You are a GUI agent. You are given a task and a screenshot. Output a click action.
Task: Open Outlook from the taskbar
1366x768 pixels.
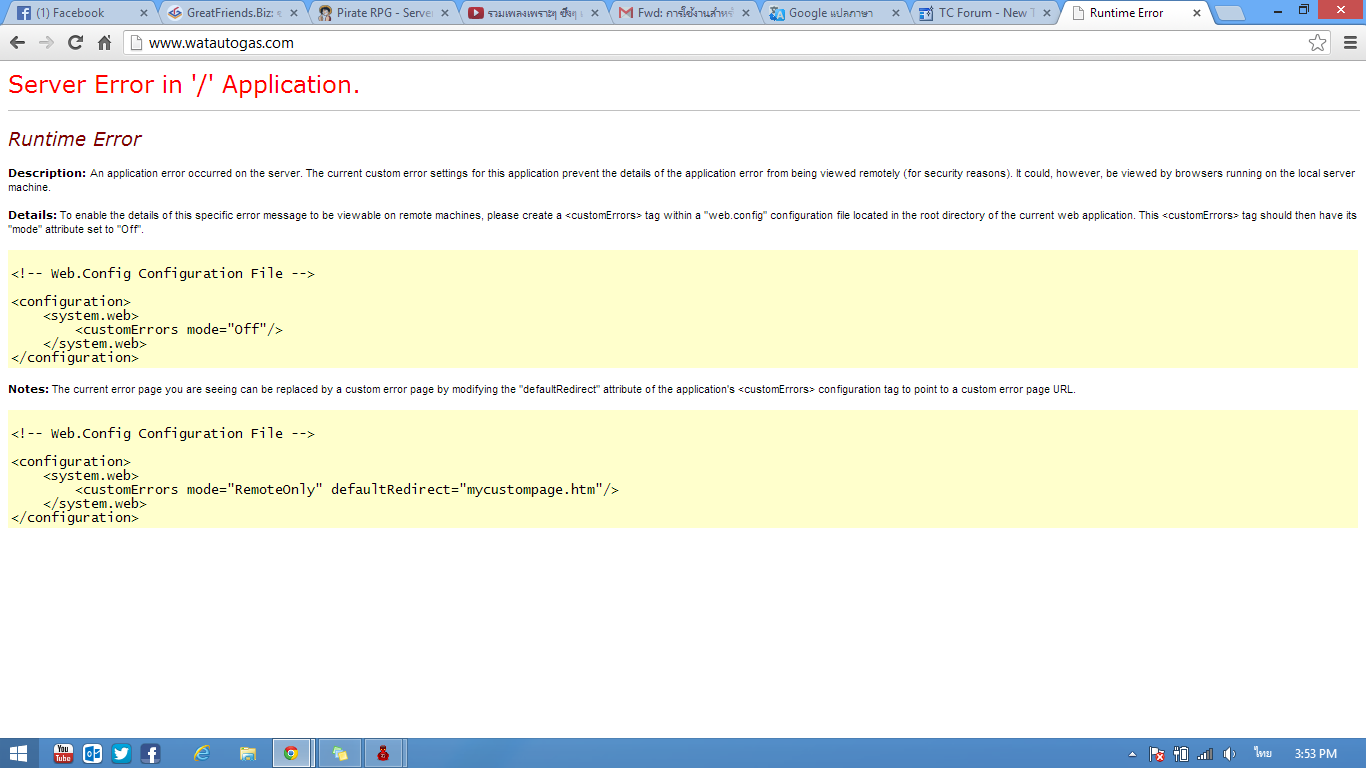tap(92, 753)
